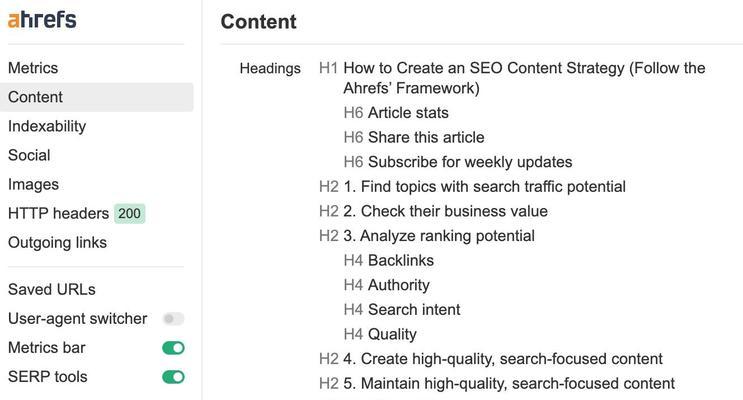The image size is (743, 400).
Task: Open the Outgoing links section
Action: click(x=57, y=242)
